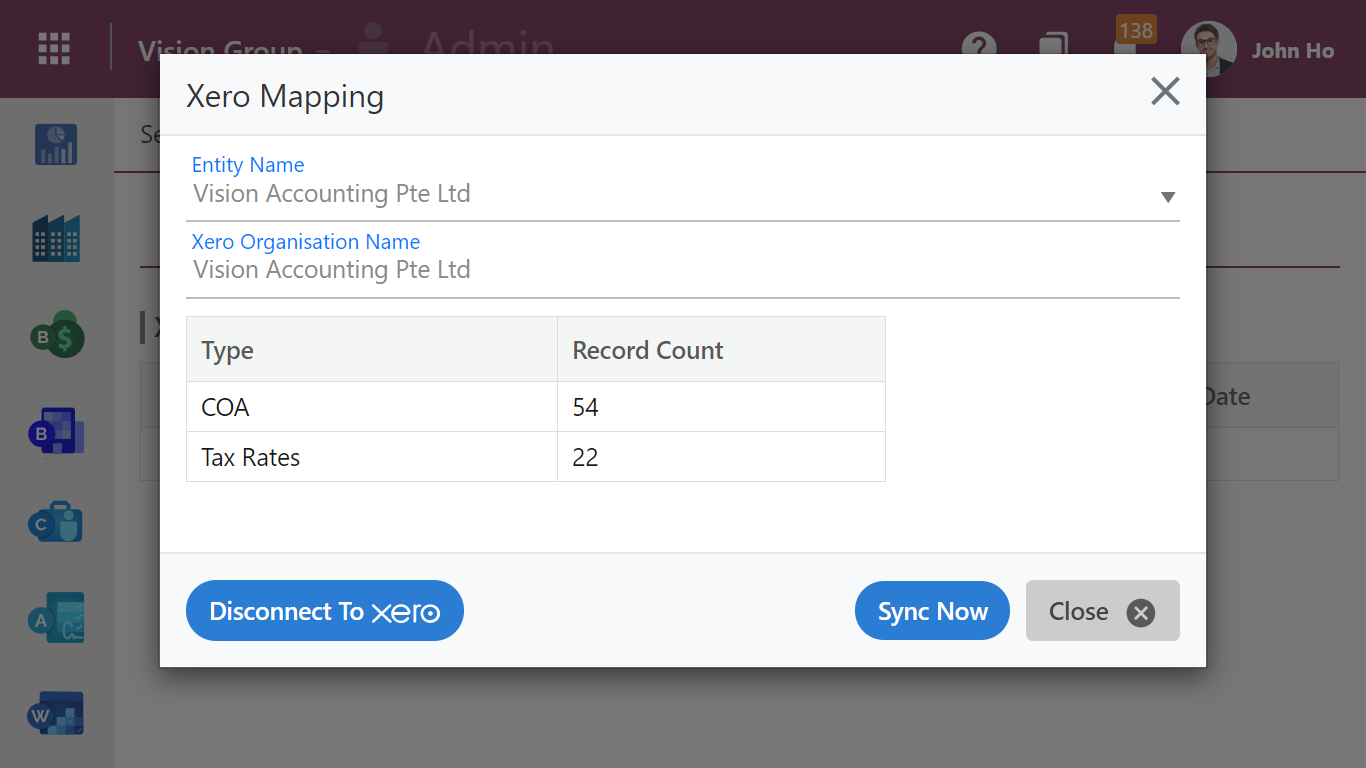Click the Disconnect To Xero button
The height and width of the screenshot is (768, 1366).
click(x=325, y=611)
